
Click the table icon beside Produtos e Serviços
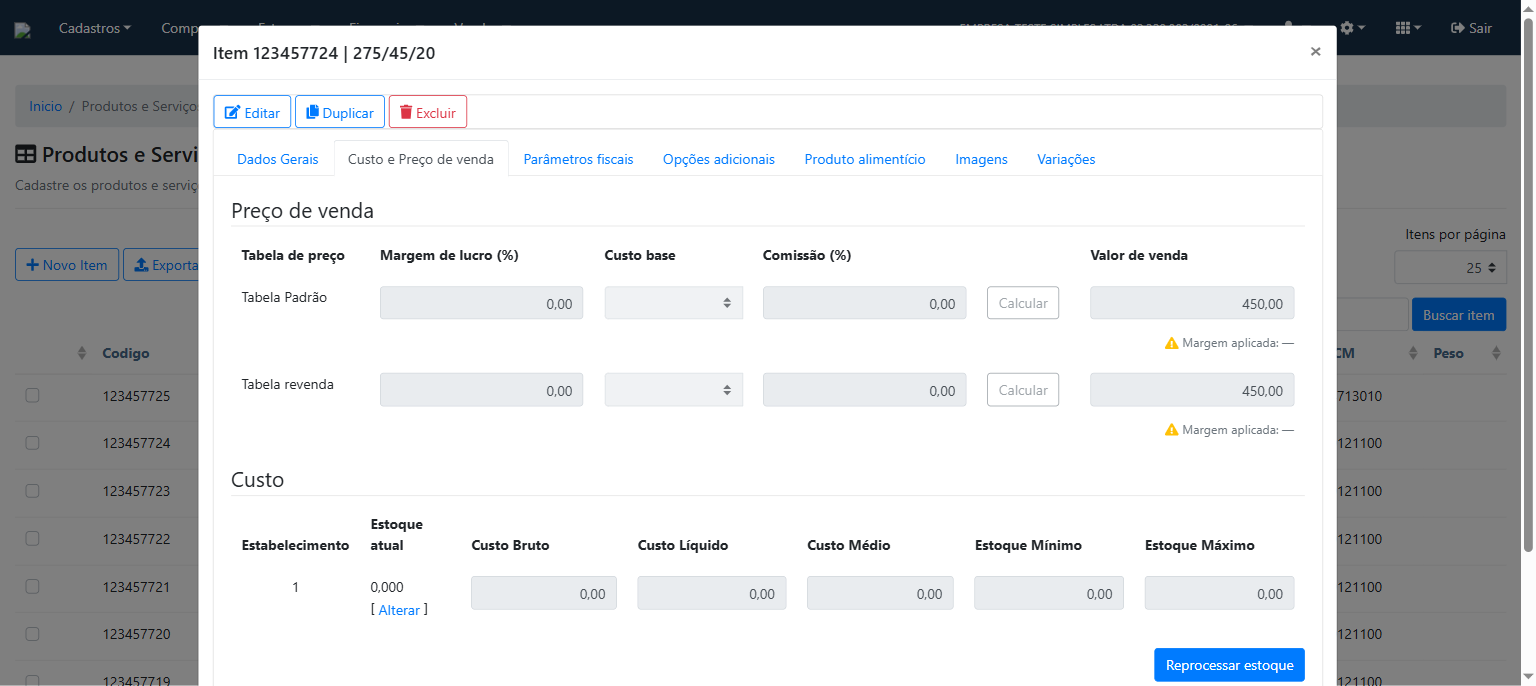[x=26, y=155]
